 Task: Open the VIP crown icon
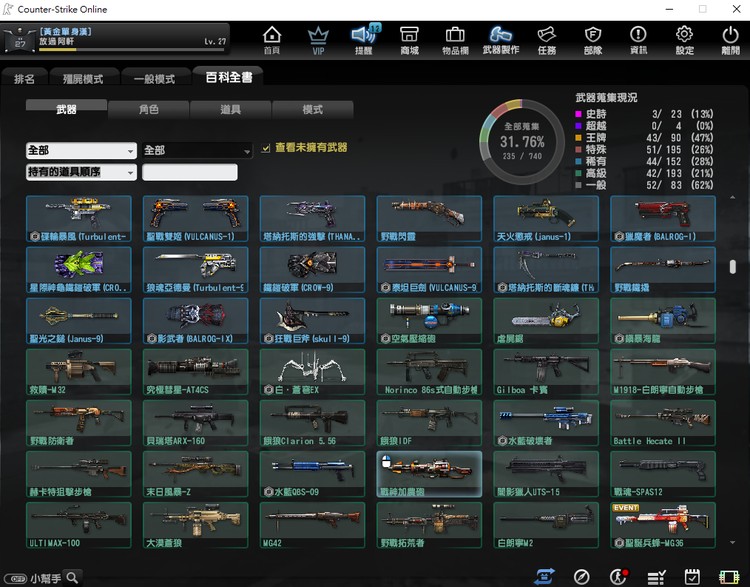[318, 40]
